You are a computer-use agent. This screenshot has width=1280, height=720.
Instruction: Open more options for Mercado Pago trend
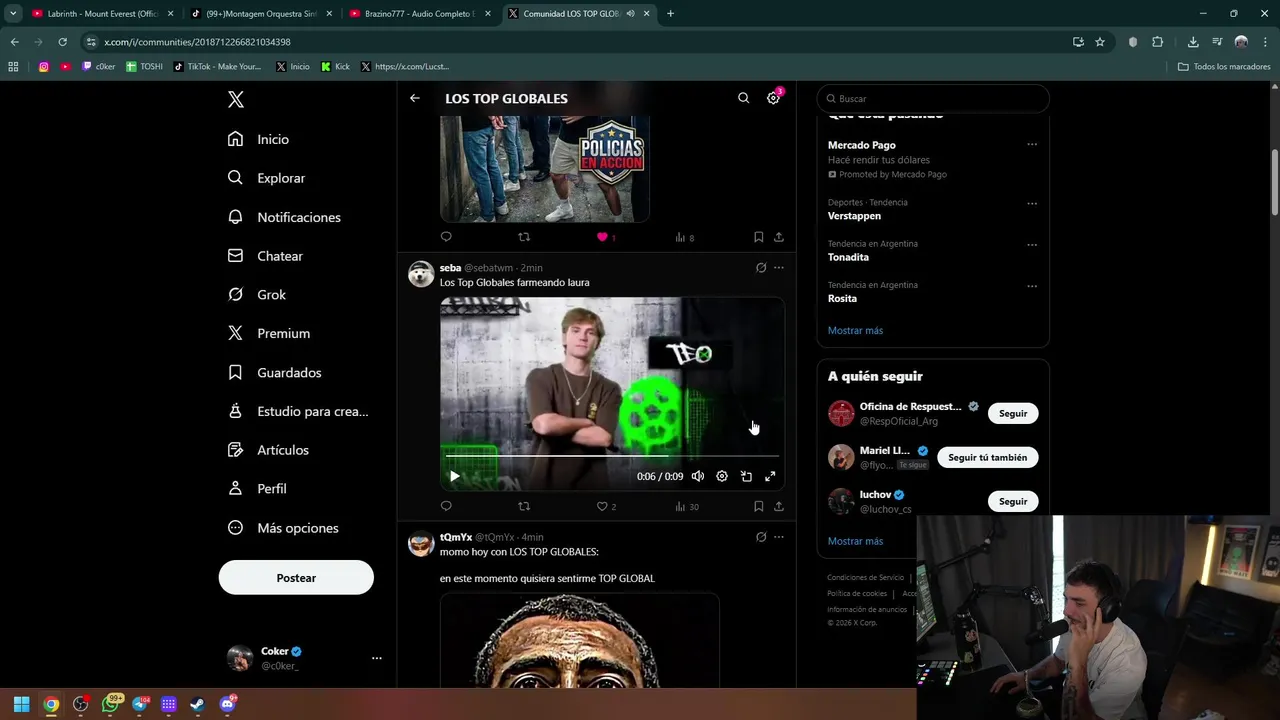pos(1032,145)
